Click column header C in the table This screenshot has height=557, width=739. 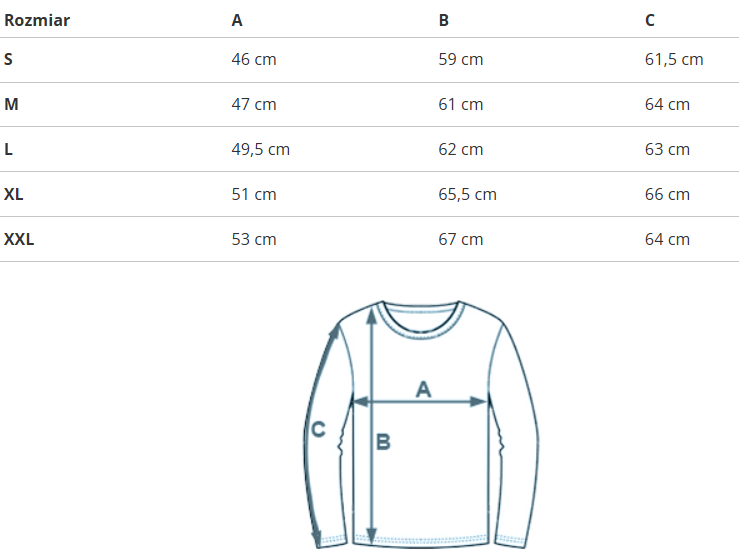pyautogui.click(x=650, y=20)
